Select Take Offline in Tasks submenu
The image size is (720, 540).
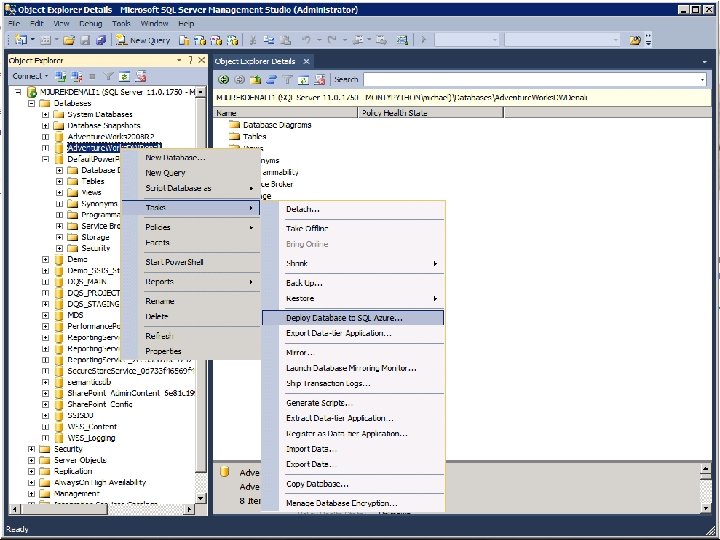pos(353,229)
